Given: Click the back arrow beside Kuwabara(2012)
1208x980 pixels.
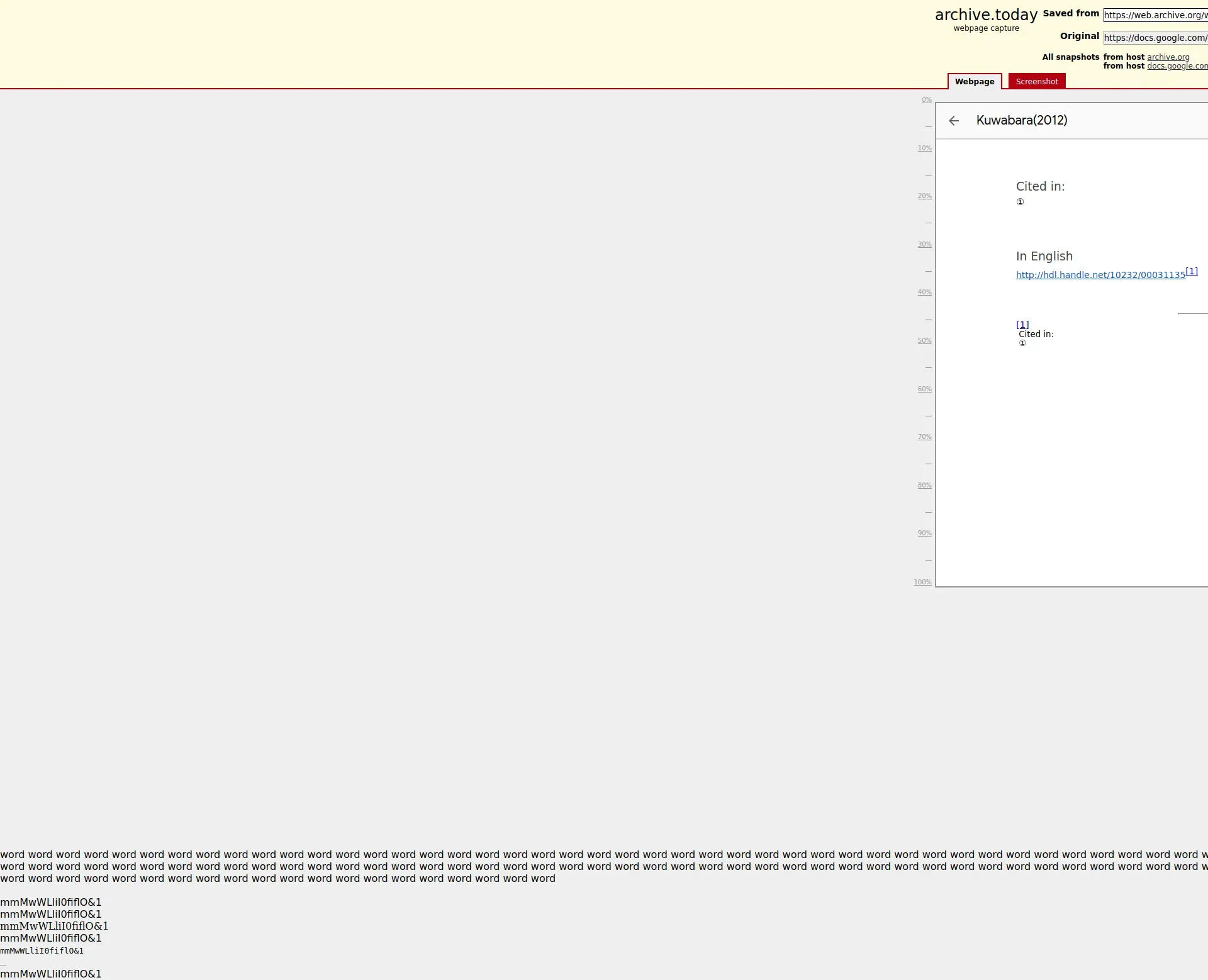Looking at the screenshot, I should [954, 121].
